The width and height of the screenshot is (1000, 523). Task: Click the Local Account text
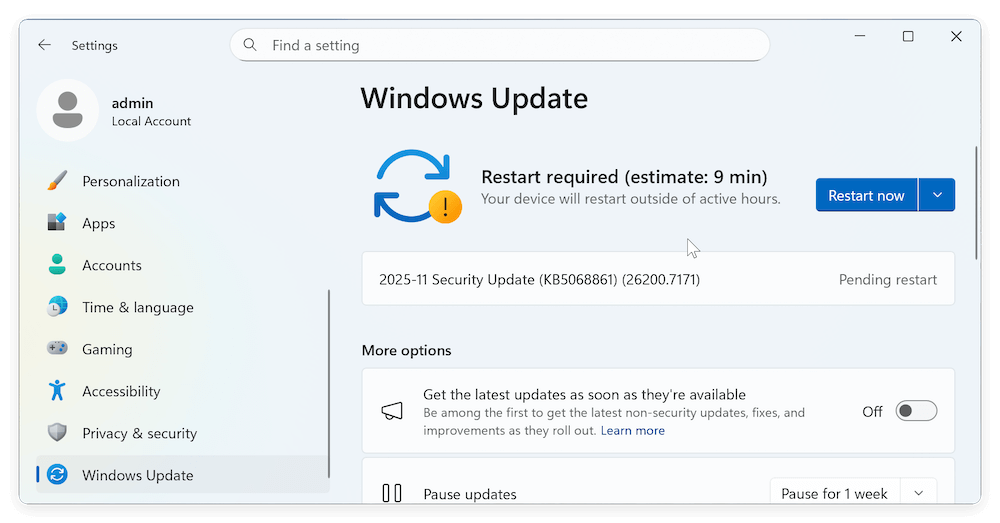(151, 121)
